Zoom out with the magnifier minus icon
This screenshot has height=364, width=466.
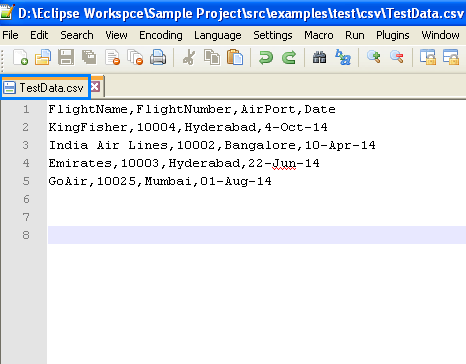[396, 57]
